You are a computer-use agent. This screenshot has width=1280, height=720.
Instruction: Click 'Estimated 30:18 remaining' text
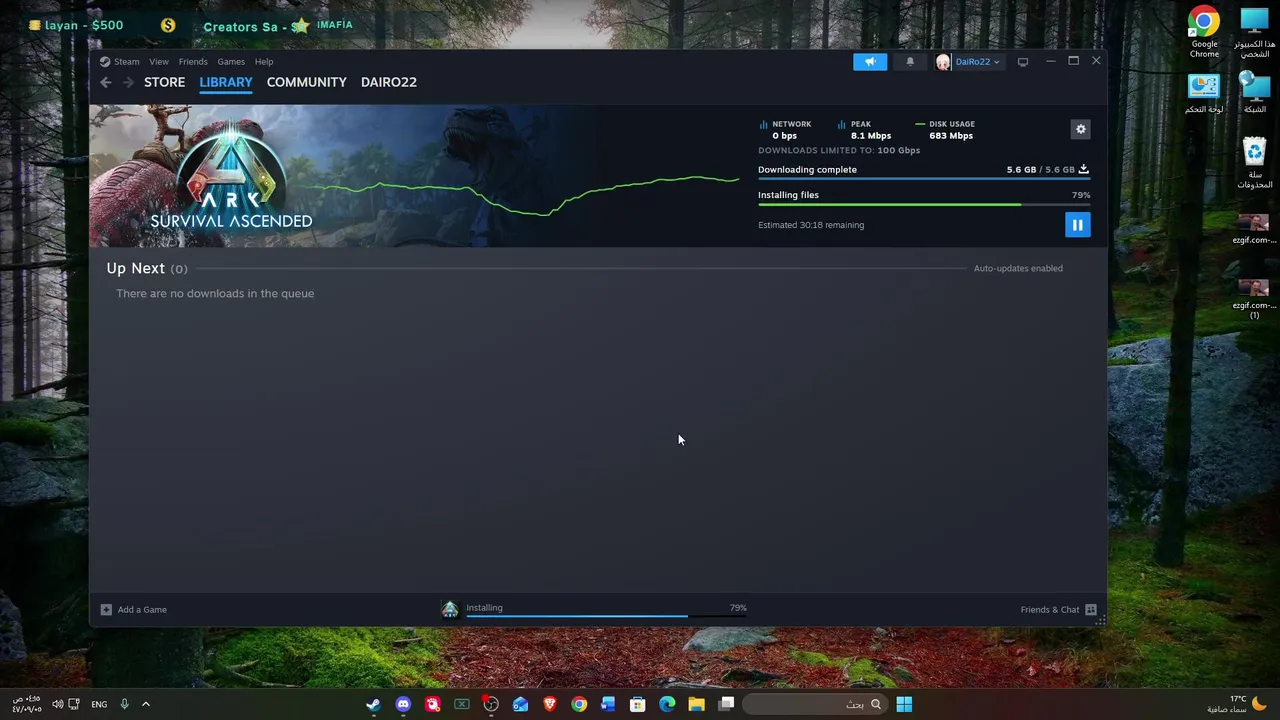tap(811, 225)
